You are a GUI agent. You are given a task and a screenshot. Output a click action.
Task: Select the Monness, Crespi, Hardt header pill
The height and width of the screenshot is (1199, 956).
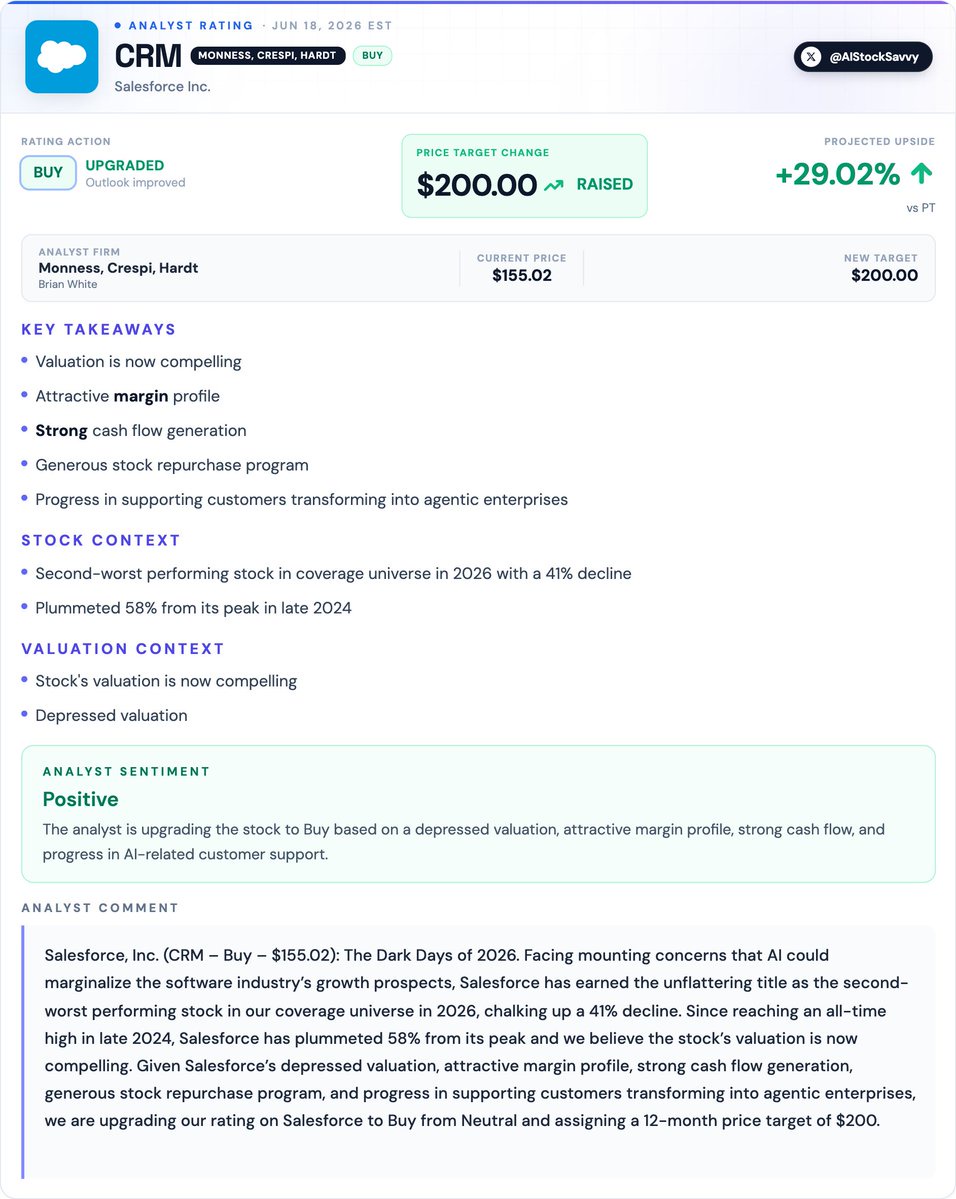tap(268, 55)
